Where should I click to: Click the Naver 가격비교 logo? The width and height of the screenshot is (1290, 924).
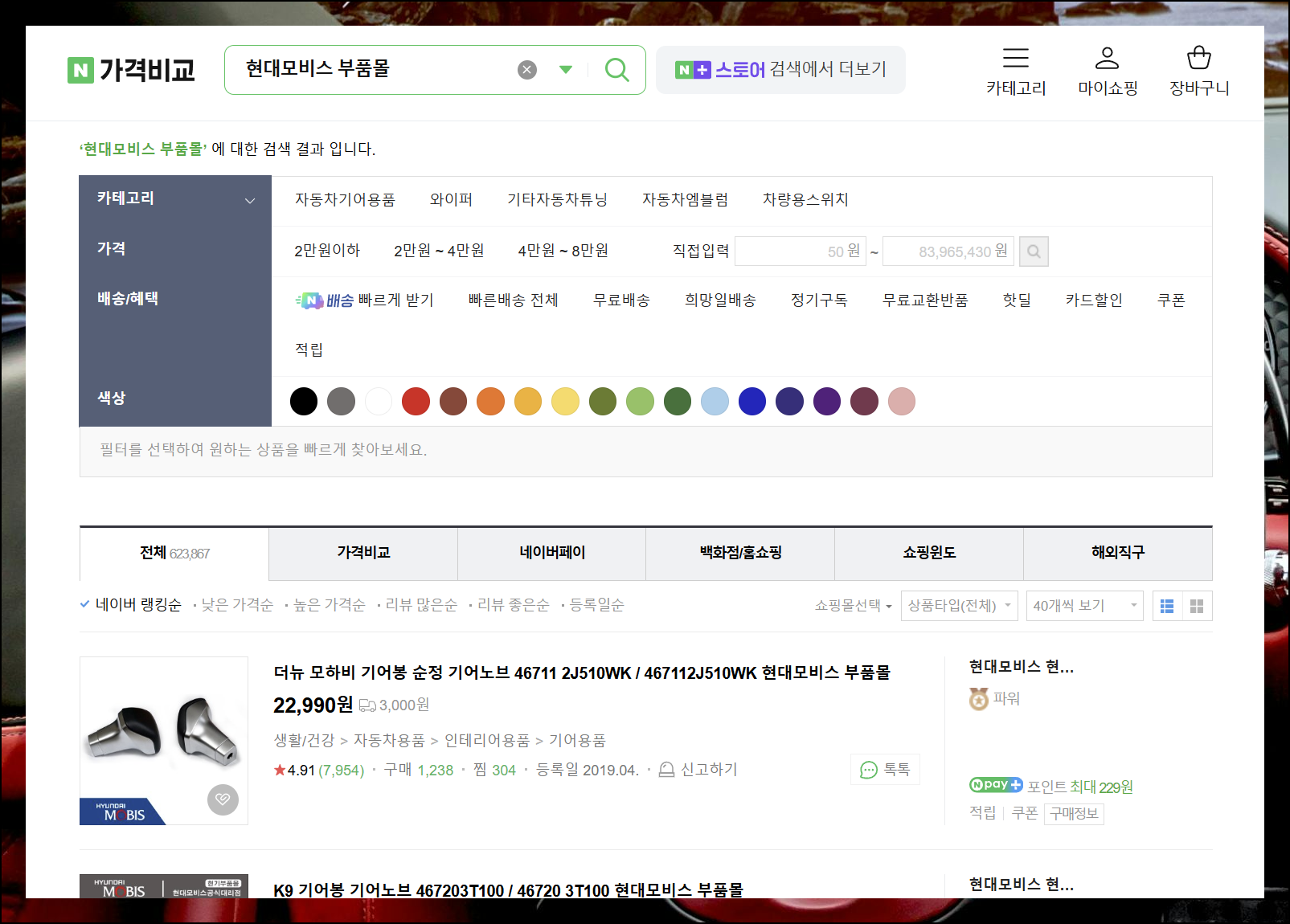point(131,70)
